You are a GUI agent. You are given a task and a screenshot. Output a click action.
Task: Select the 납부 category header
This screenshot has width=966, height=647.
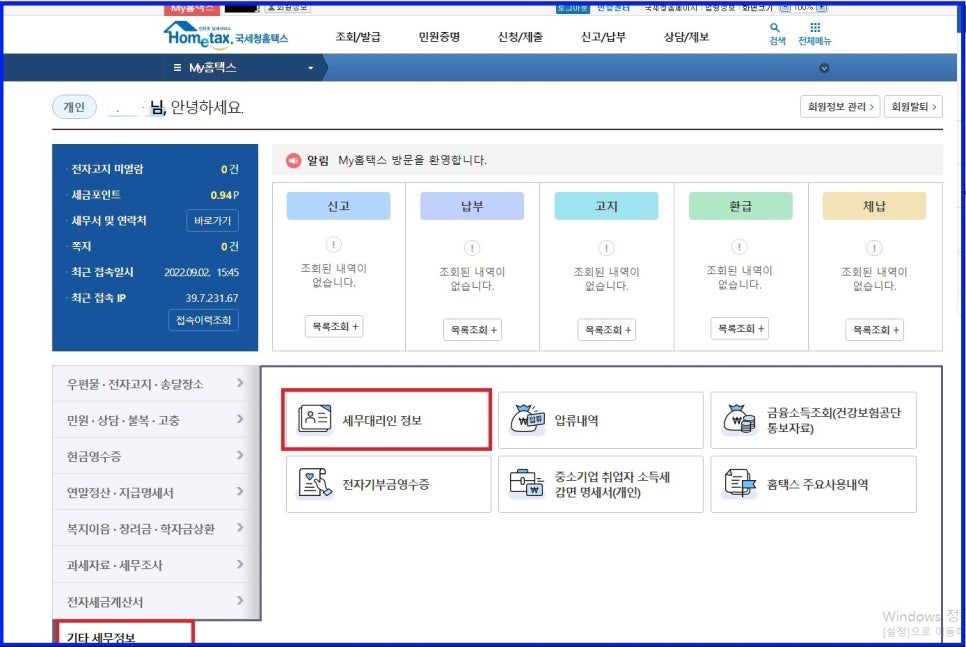point(472,206)
